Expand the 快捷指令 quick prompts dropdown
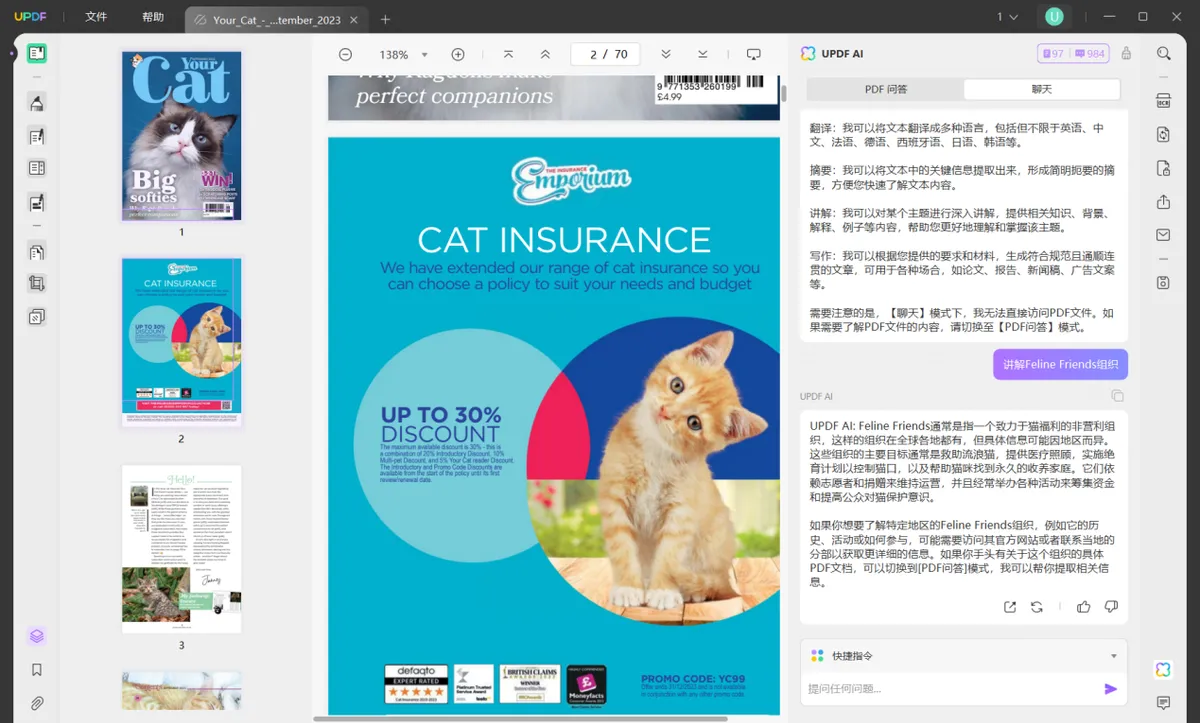1200x723 pixels. tap(1114, 656)
